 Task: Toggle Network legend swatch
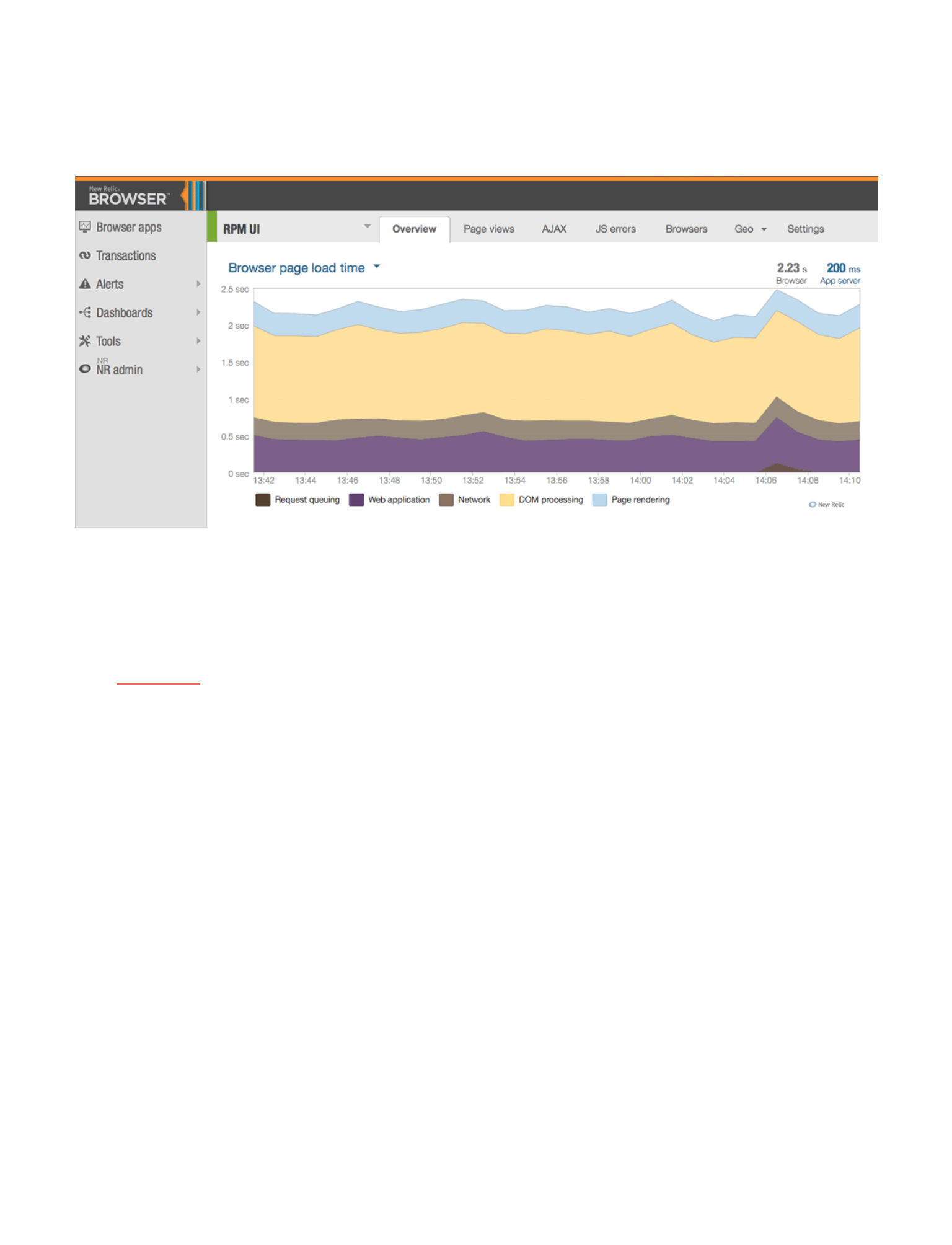[x=446, y=500]
